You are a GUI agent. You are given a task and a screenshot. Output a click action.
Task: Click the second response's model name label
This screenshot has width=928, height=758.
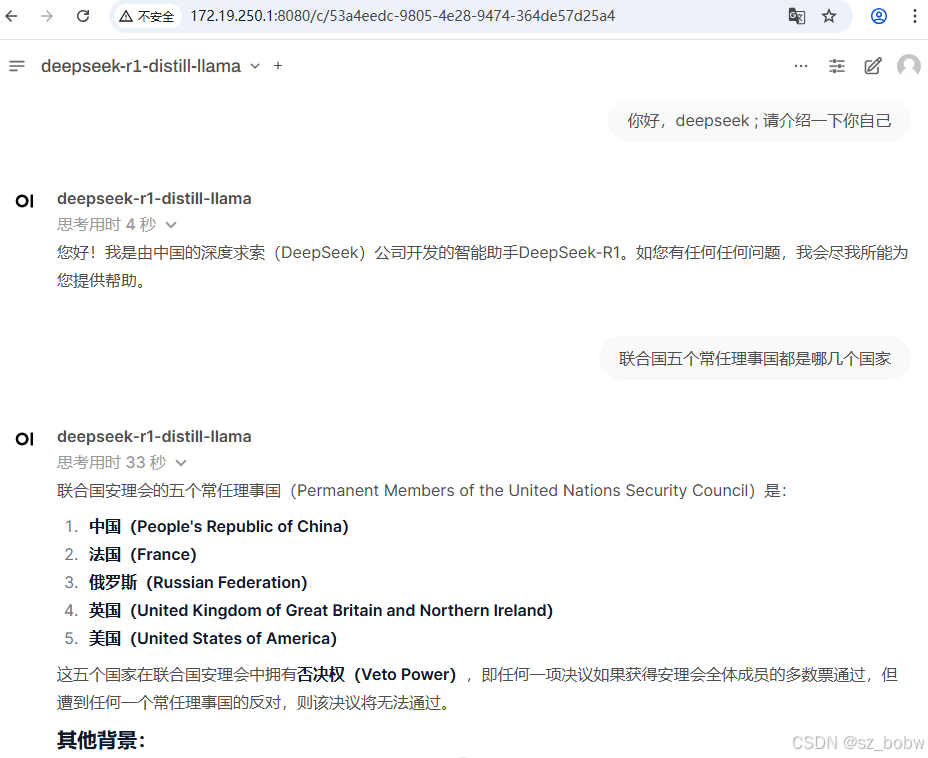[x=154, y=436]
